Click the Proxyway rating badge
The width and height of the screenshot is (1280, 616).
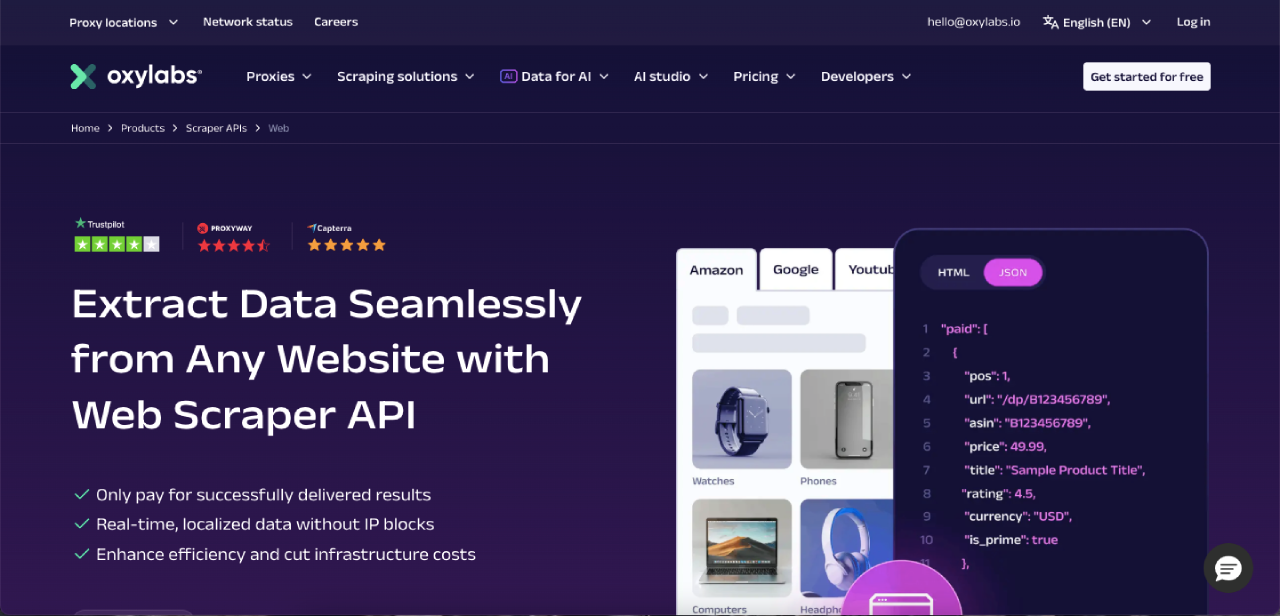coord(233,237)
